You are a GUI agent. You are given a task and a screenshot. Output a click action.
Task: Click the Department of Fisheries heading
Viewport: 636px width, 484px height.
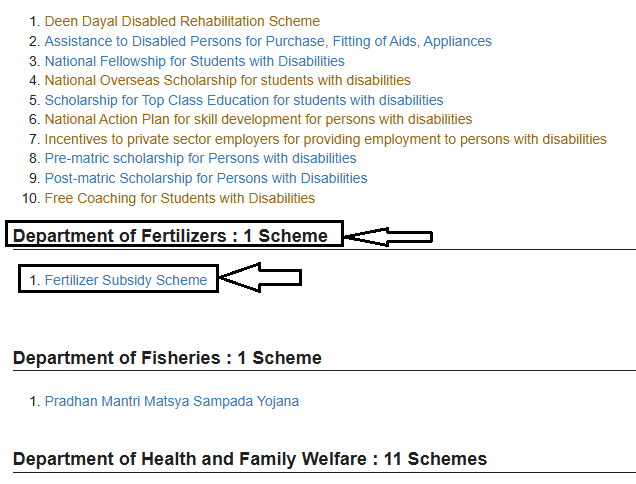167,358
